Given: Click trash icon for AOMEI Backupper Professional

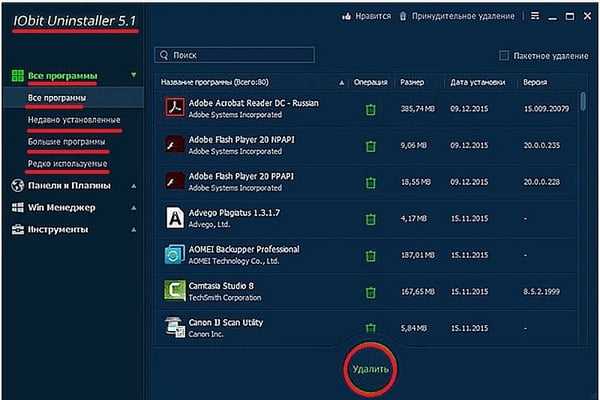Looking at the screenshot, I should (x=370, y=256).
